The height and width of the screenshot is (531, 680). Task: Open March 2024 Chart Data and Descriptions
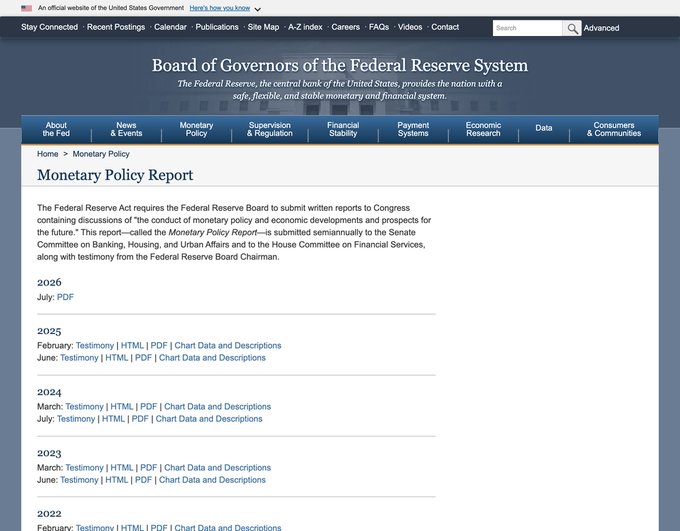[x=217, y=407]
